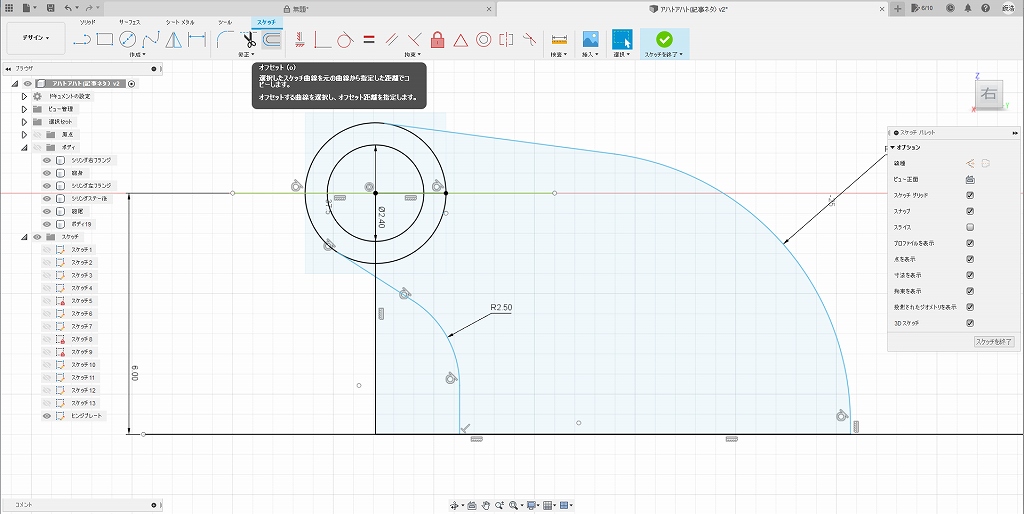The image size is (1024, 514).
Task: Open the デザイン workspace dropdown
Action: [36, 38]
